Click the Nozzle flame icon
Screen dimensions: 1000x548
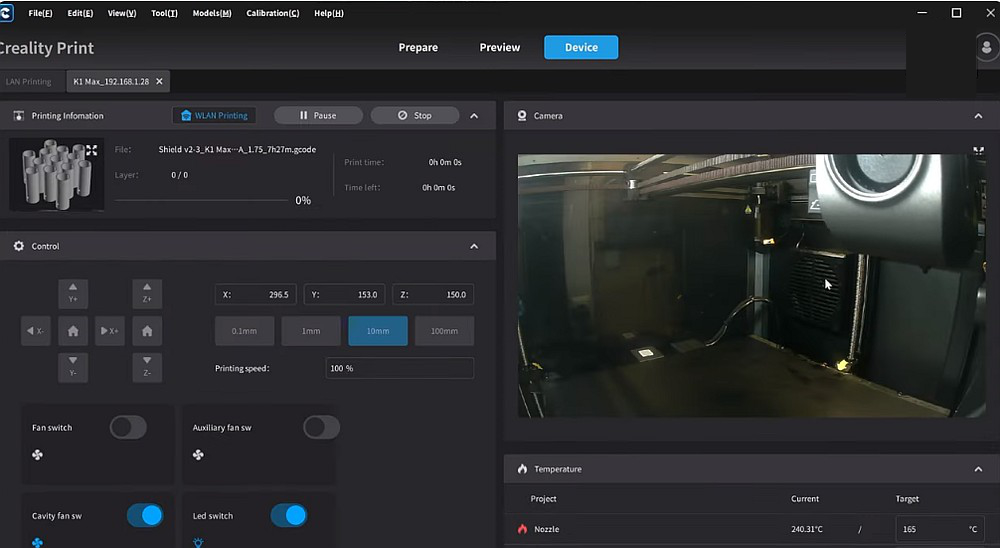(522, 529)
